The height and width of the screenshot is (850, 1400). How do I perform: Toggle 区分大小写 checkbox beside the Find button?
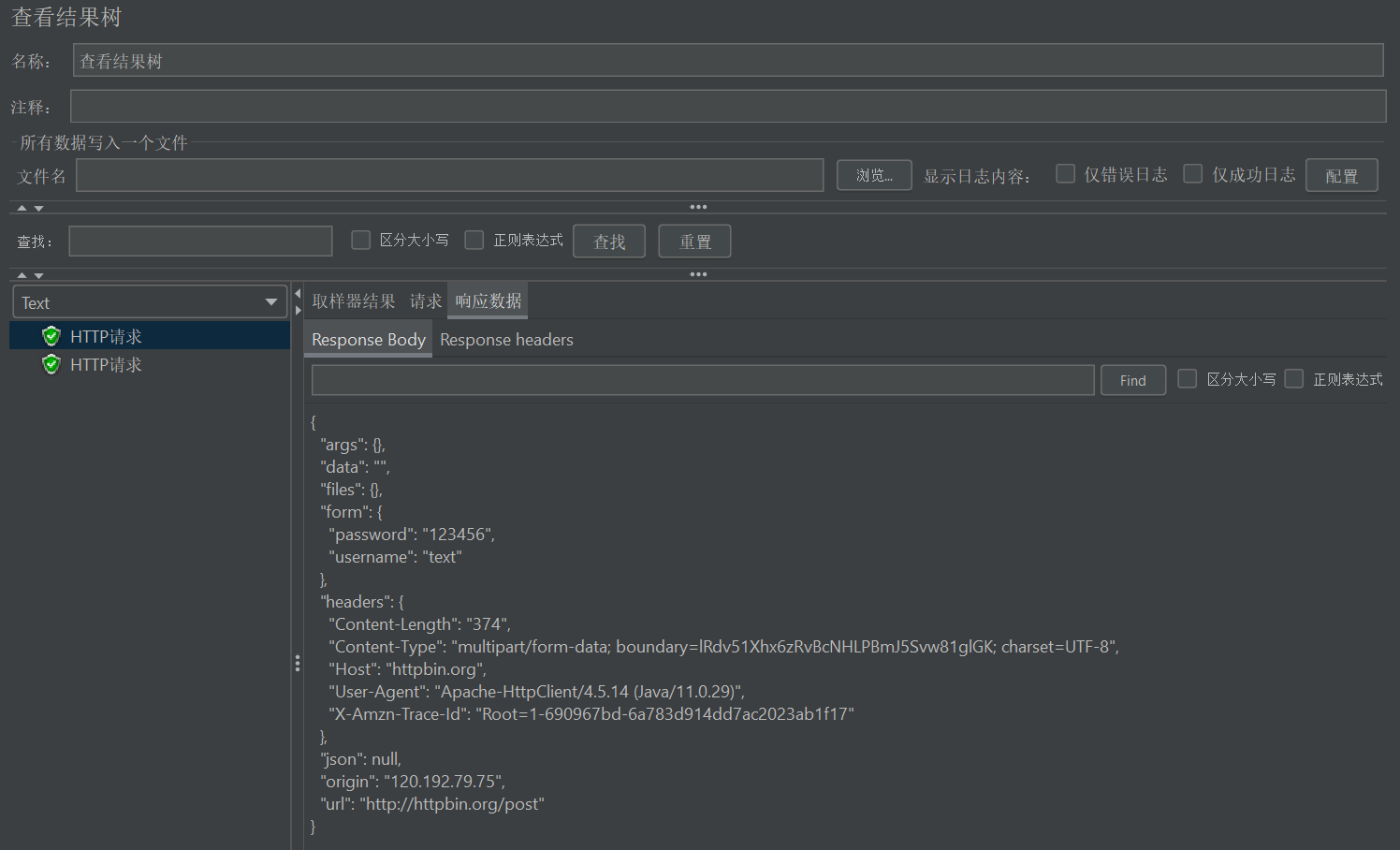[x=1188, y=379]
